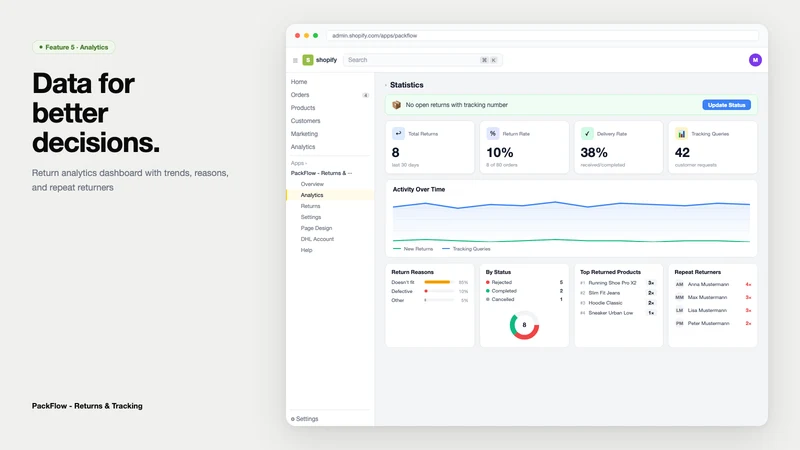The image size is (800, 450).
Task: Click the AM avatar for Anna Mustermann
Action: point(679,284)
